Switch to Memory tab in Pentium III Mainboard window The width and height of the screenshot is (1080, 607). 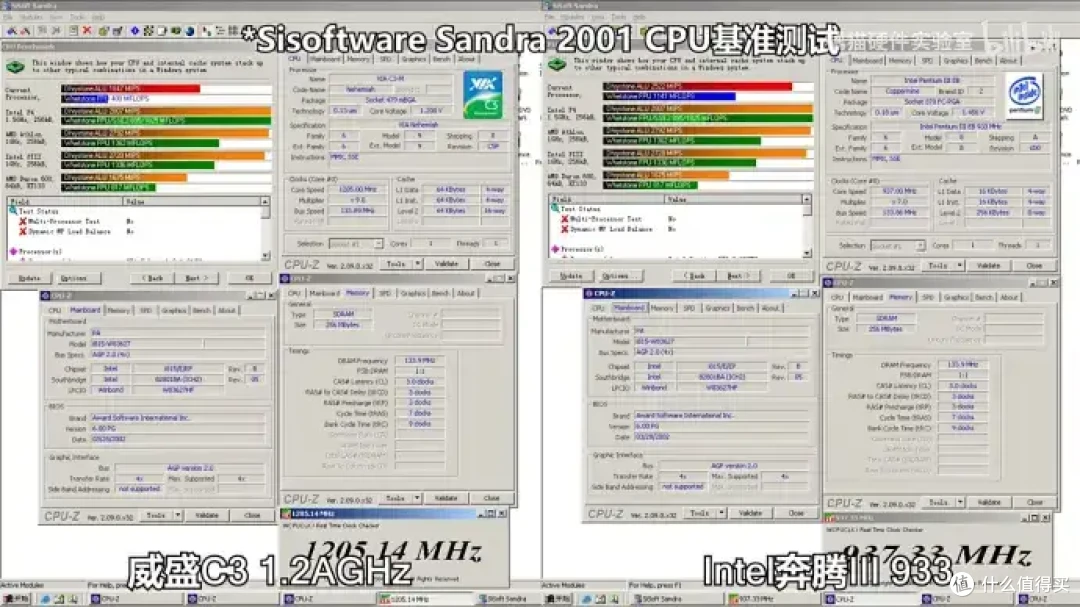[662, 309]
